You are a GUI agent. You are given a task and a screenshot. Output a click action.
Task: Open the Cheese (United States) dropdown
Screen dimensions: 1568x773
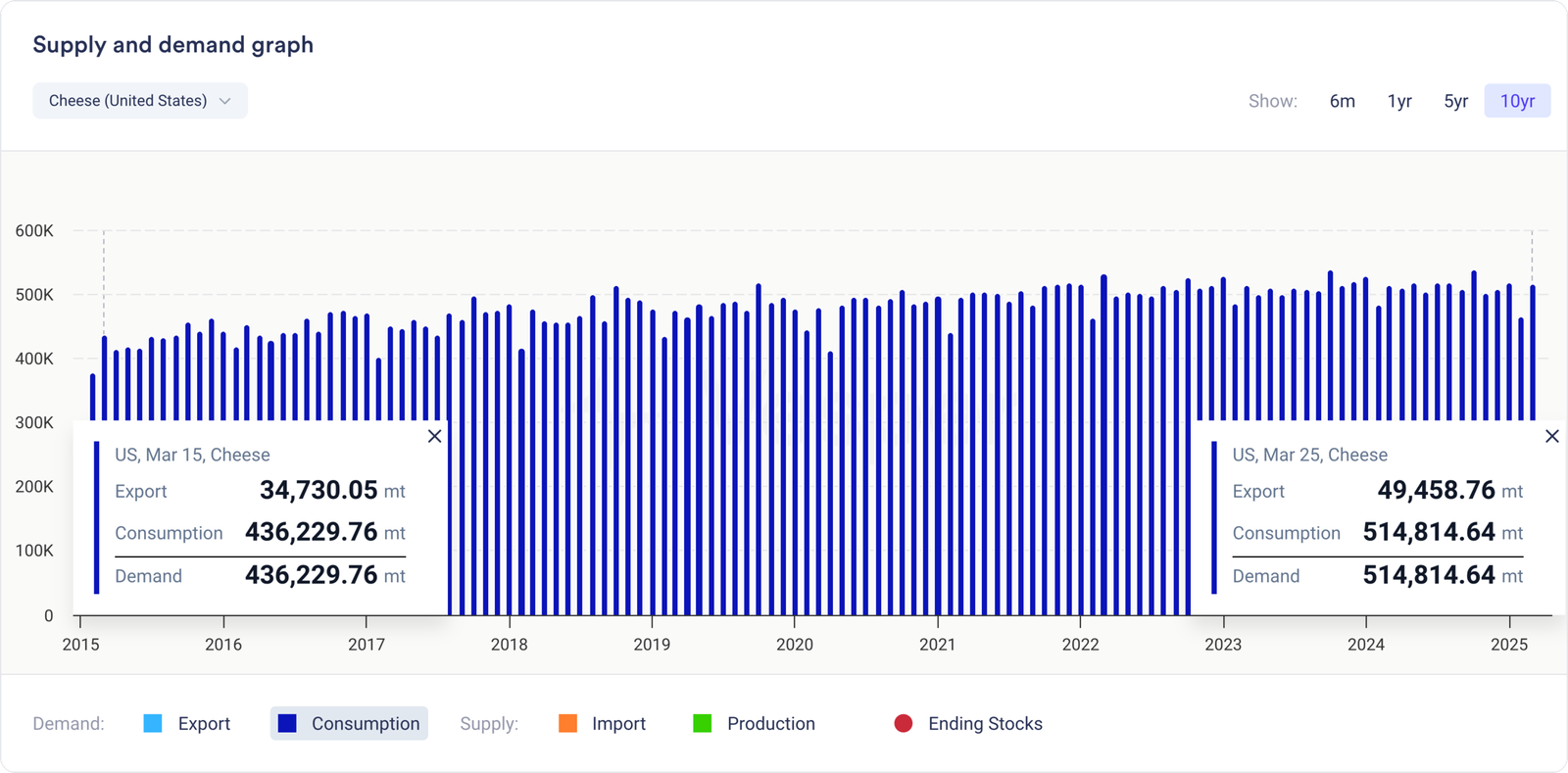[139, 101]
